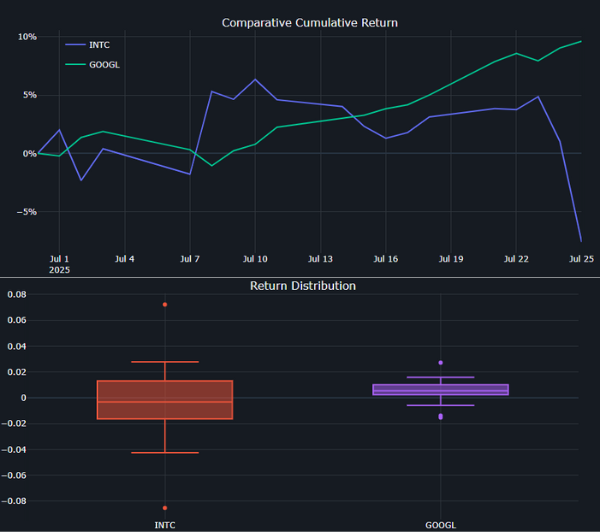The image size is (600, 532).
Task: Click the 10% y-axis tick label
Action: (x=27, y=37)
